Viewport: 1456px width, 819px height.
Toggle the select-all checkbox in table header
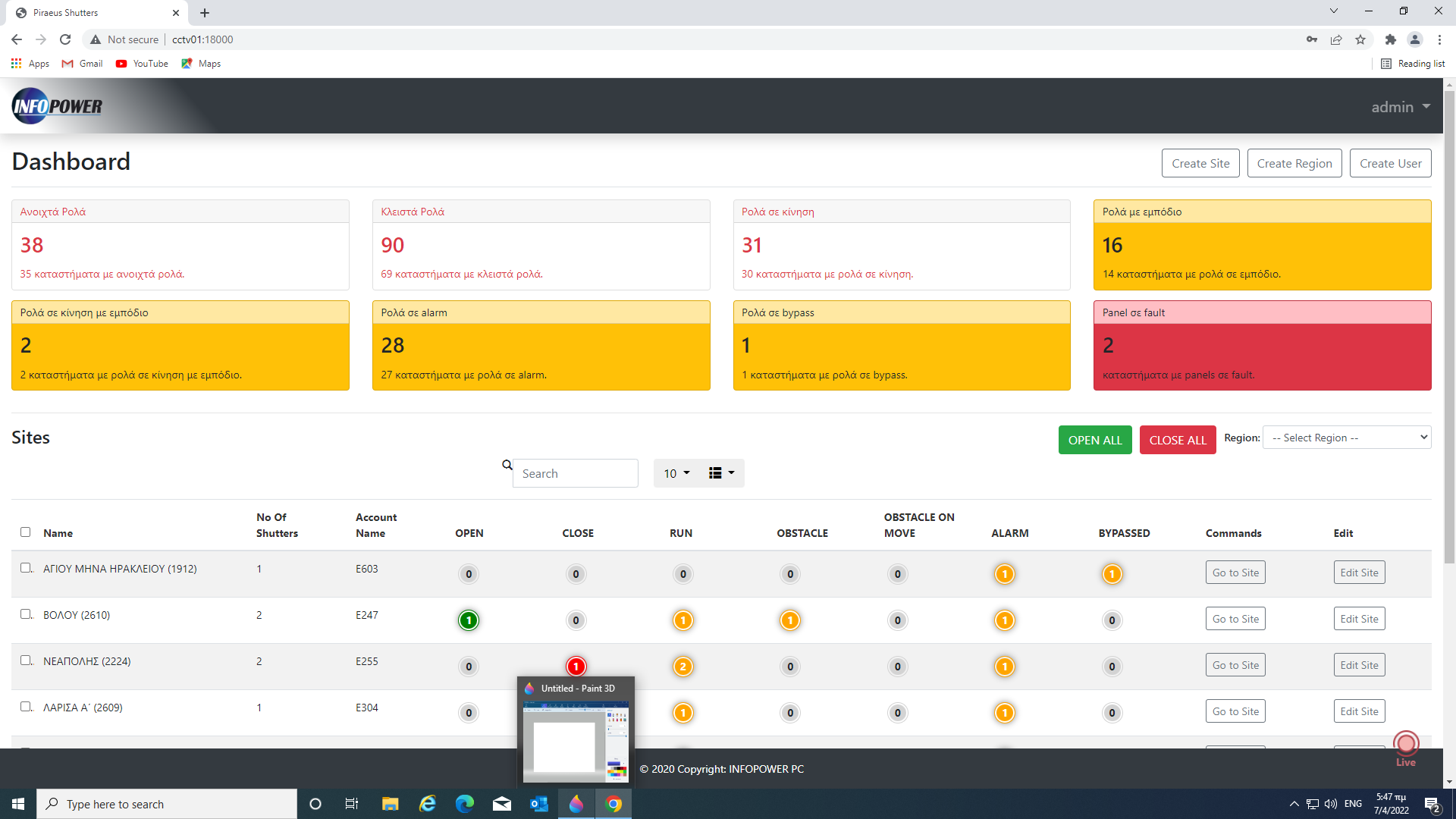26,532
